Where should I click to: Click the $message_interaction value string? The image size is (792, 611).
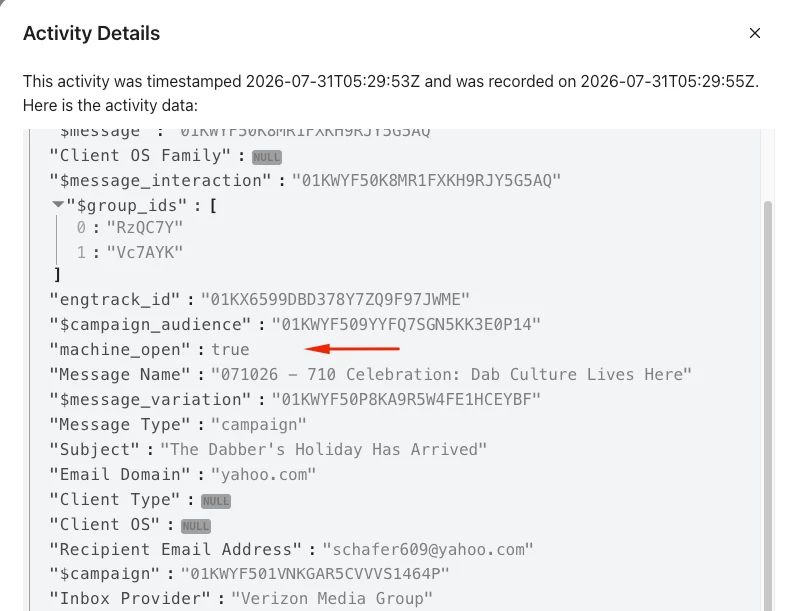pos(426,180)
